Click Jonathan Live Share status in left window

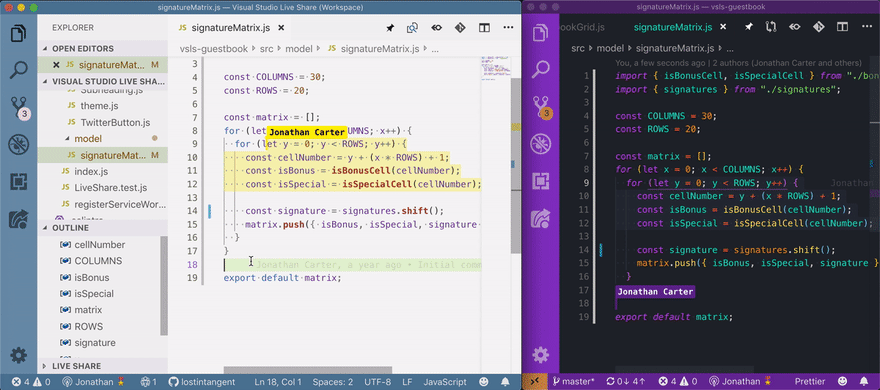[93, 382]
